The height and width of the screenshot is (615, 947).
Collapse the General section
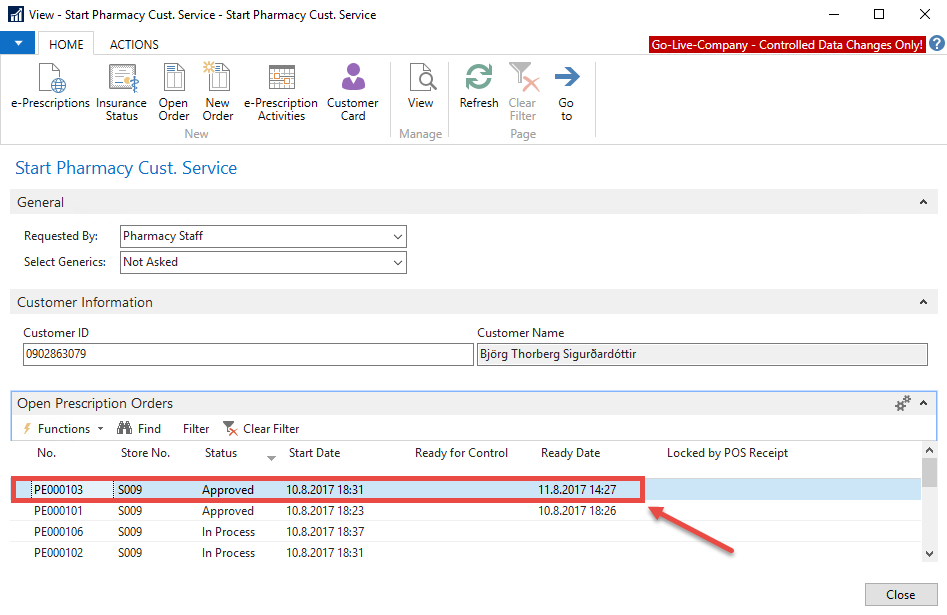tap(922, 203)
